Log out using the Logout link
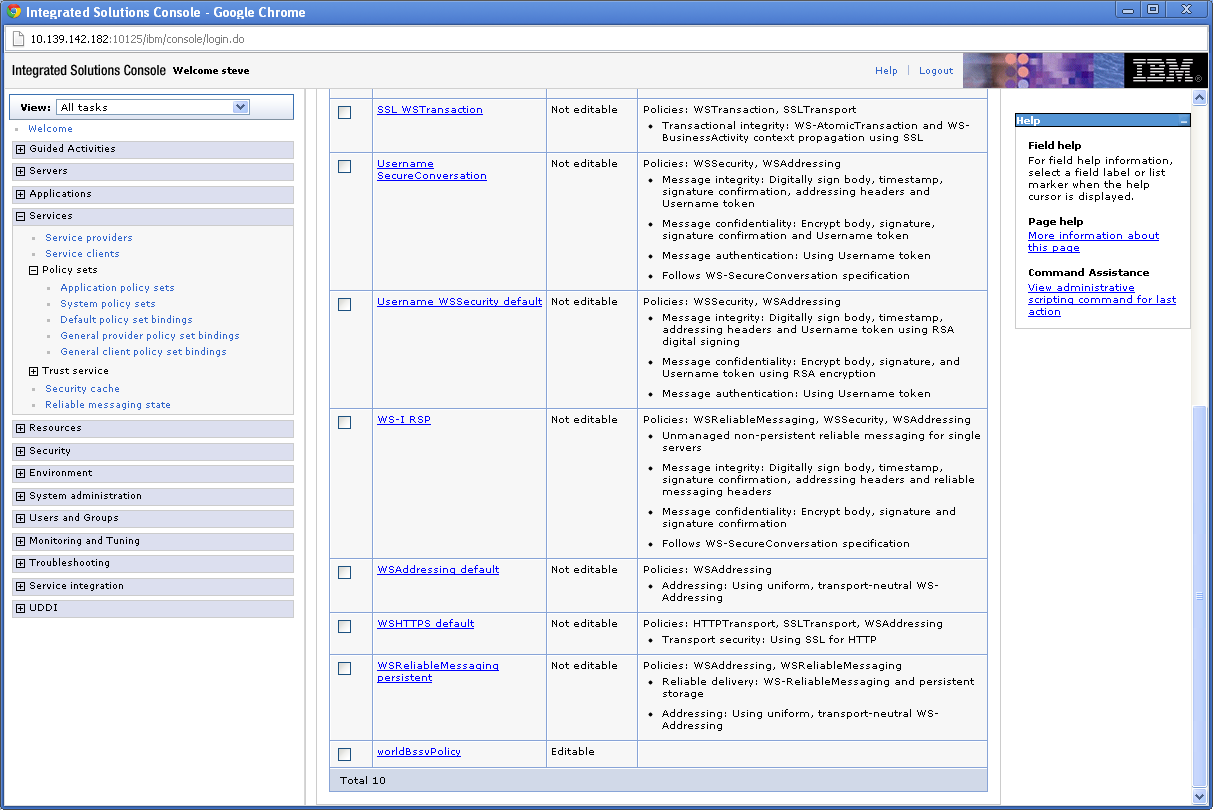This screenshot has height=810, width=1213. 936,71
